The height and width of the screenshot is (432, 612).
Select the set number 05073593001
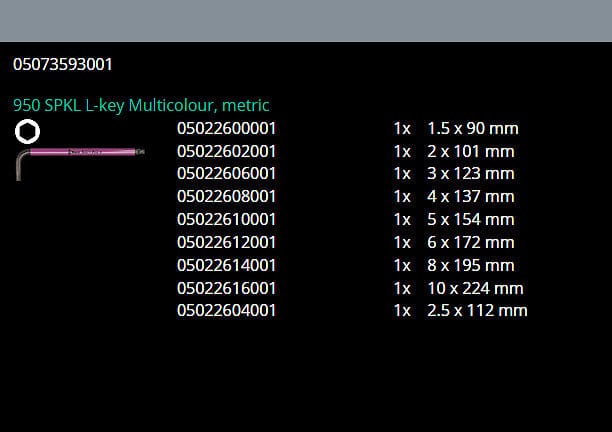(62, 64)
